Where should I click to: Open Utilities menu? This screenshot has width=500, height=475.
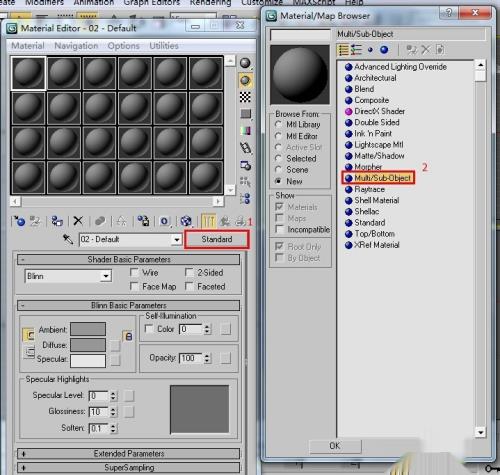[164, 46]
